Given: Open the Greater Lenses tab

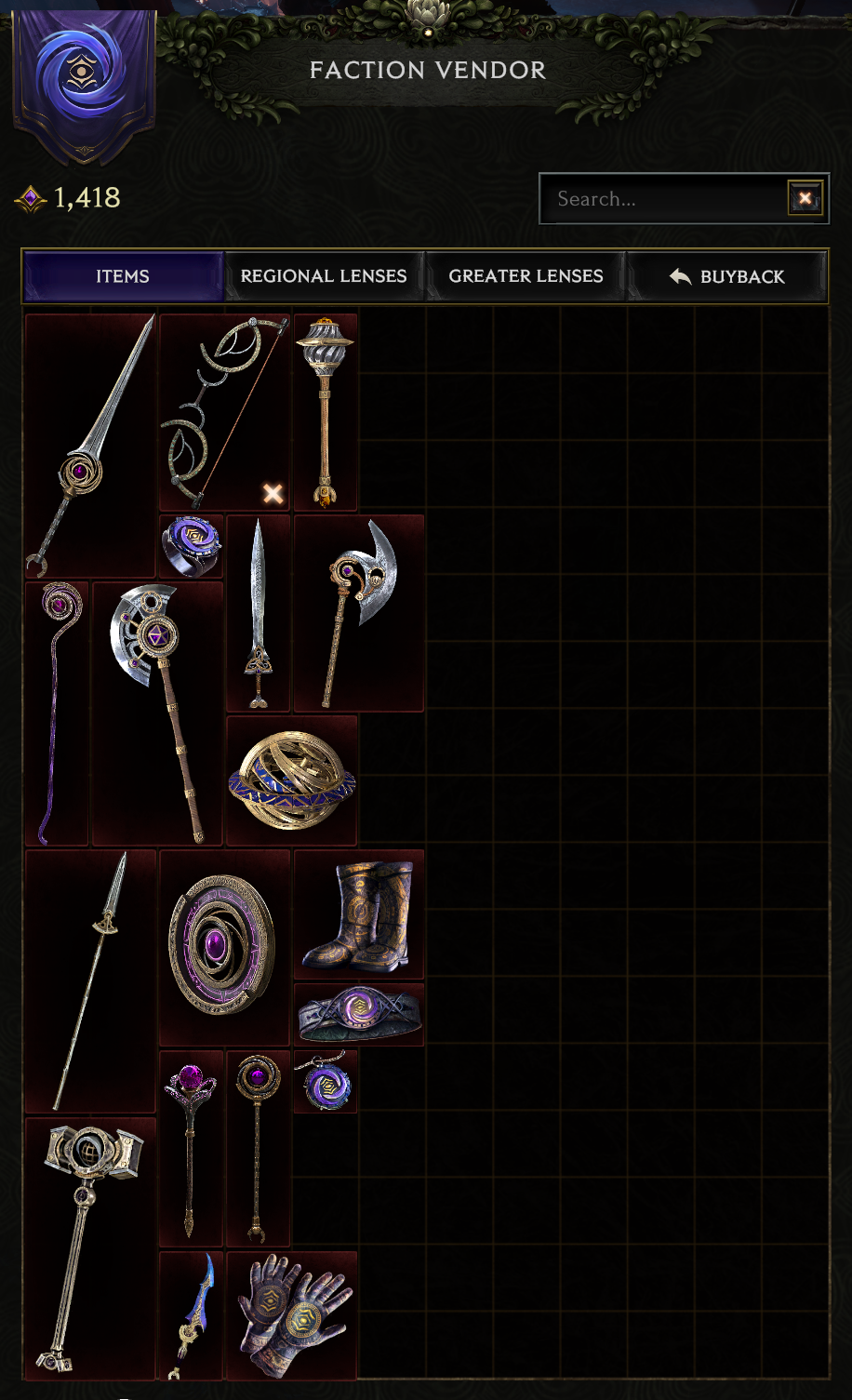Looking at the screenshot, I should [x=526, y=276].
